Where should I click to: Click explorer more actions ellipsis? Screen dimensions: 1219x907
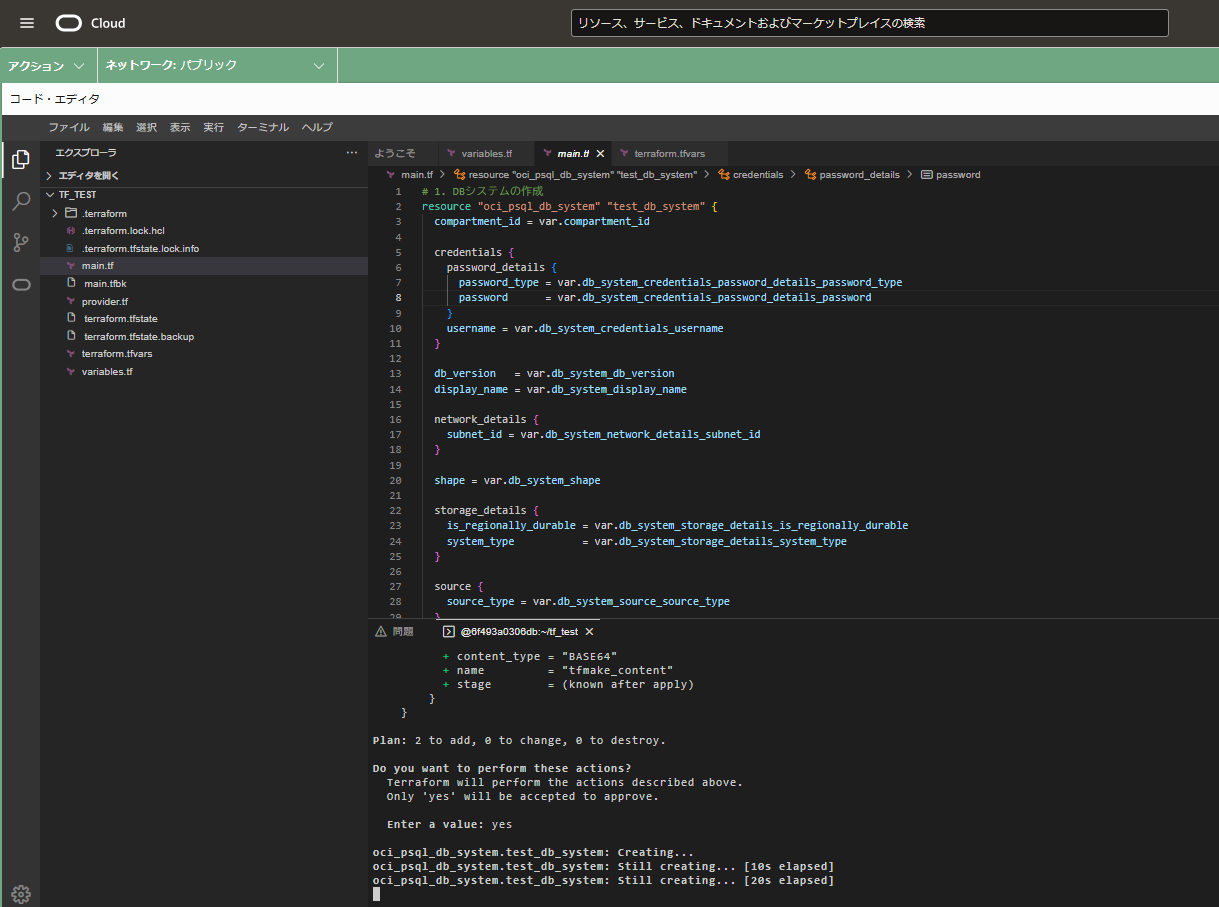[351, 153]
